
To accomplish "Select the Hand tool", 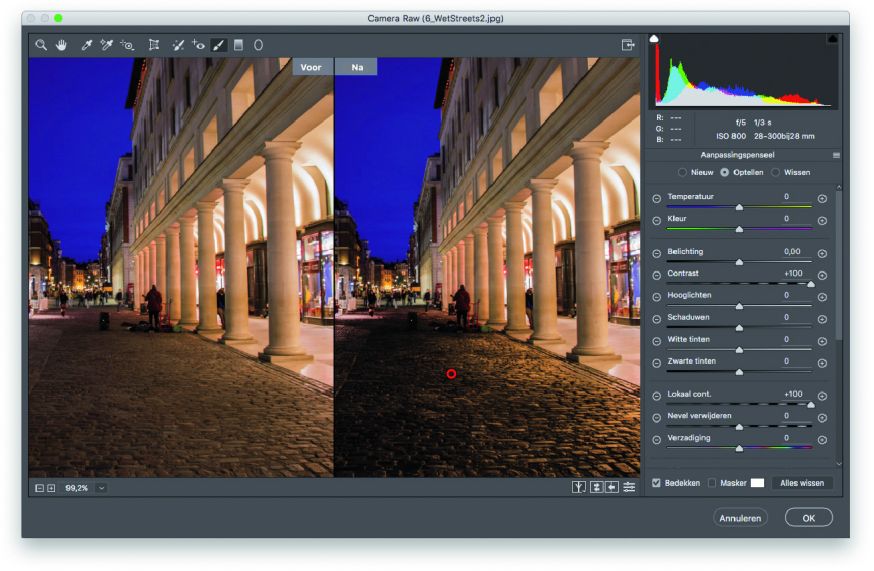I will (x=62, y=45).
